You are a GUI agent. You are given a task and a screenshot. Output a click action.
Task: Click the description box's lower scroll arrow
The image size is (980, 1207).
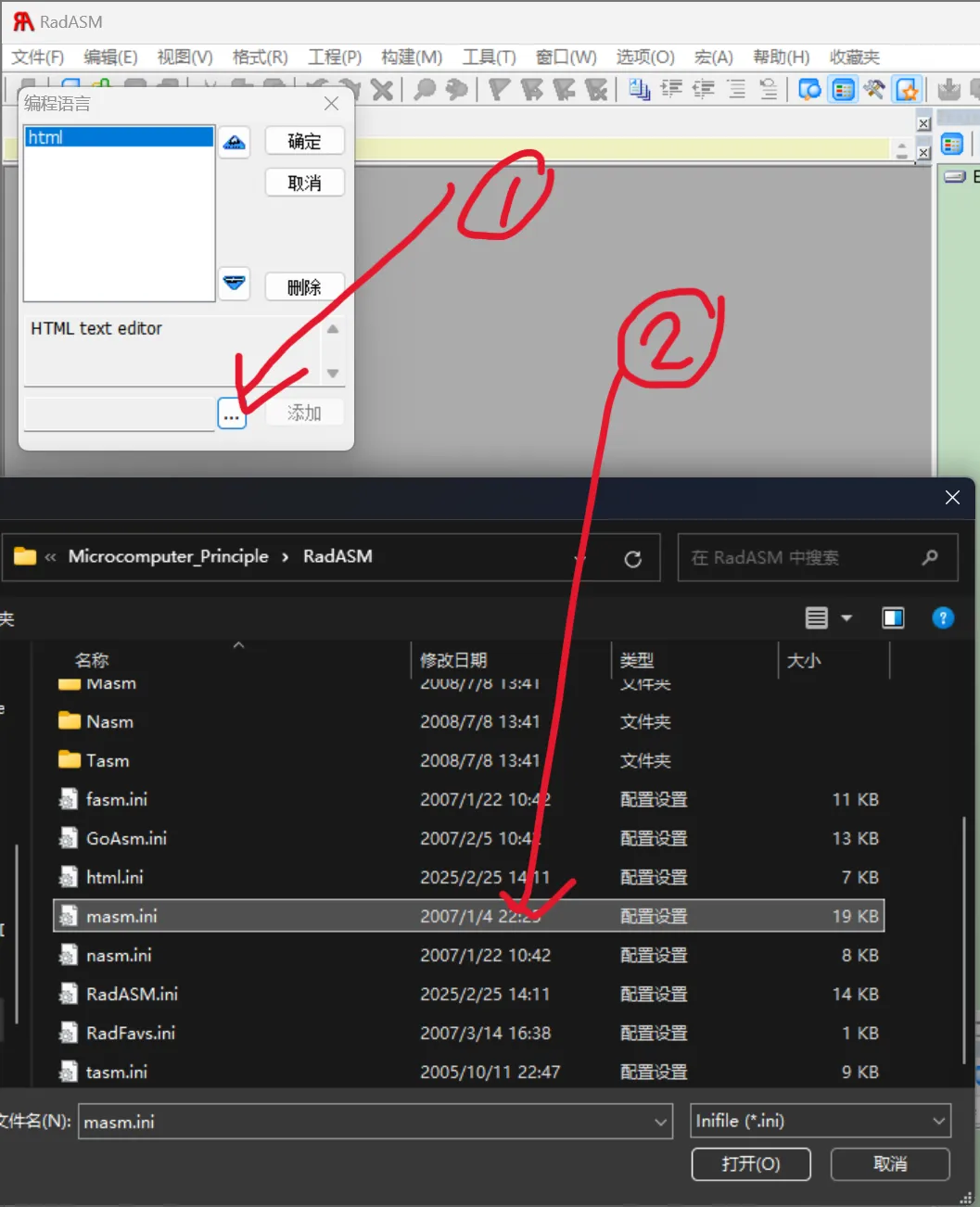pyautogui.click(x=333, y=374)
